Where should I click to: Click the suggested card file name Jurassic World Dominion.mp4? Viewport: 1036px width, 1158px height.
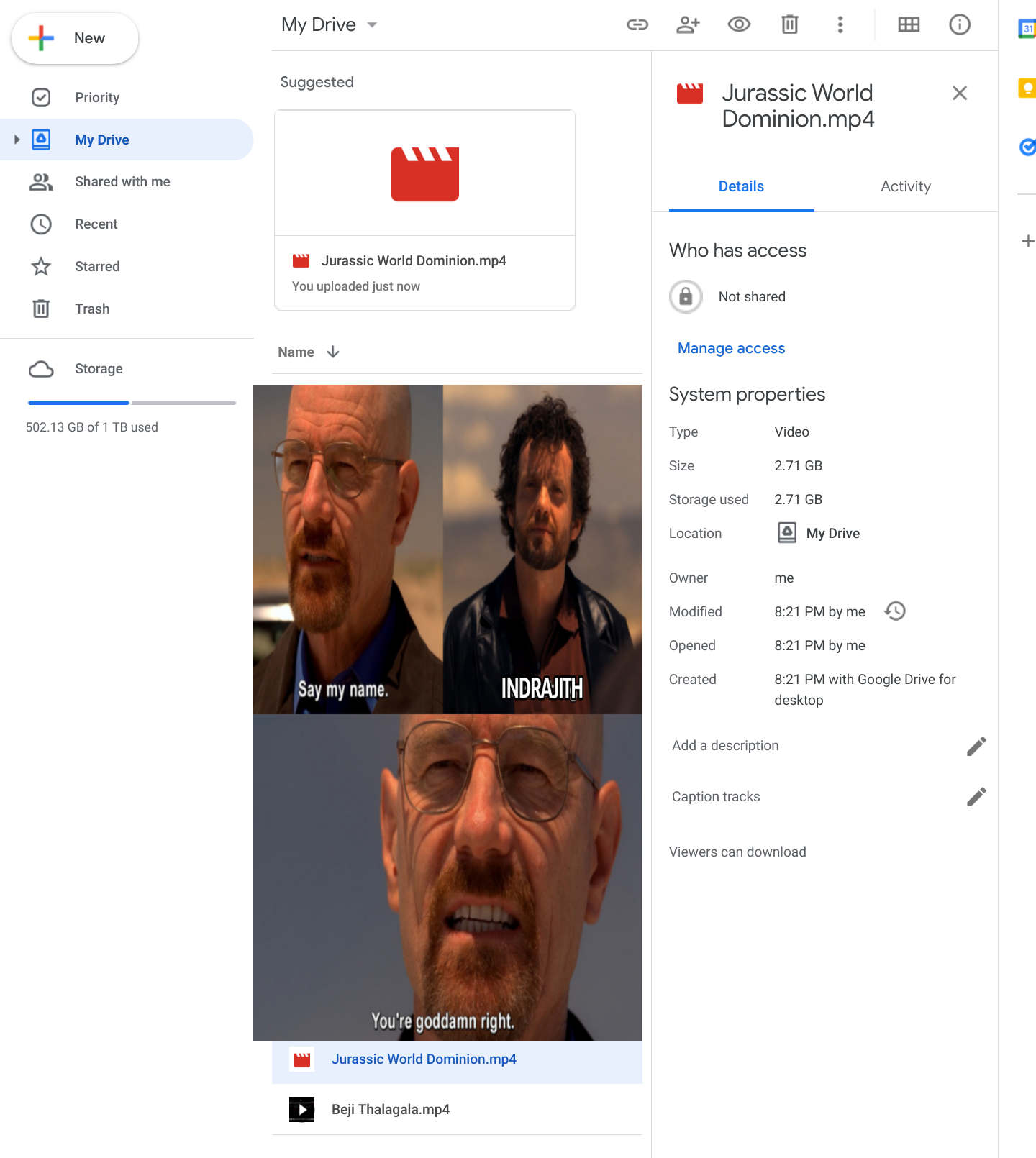[414, 261]
